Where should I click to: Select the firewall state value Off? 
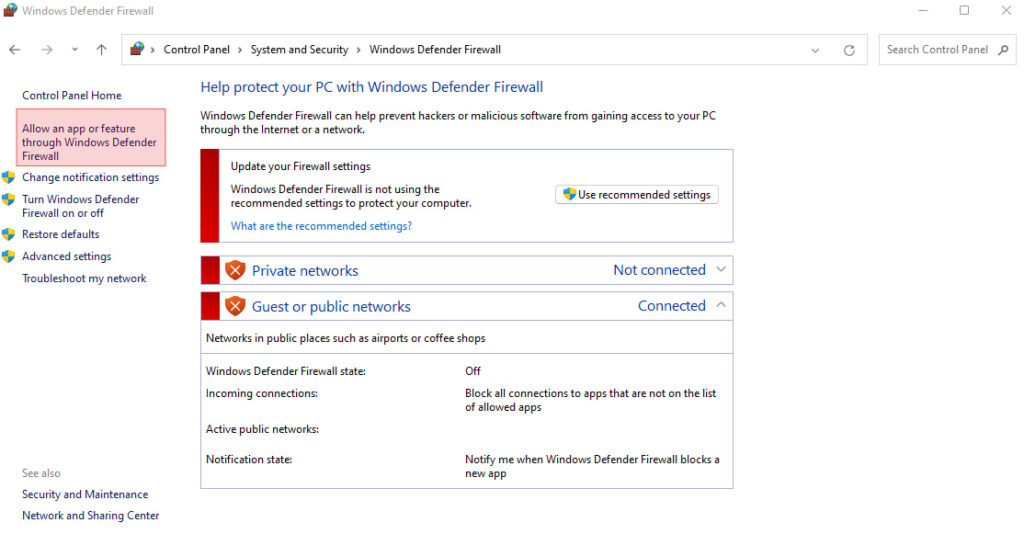coord(473,371)
